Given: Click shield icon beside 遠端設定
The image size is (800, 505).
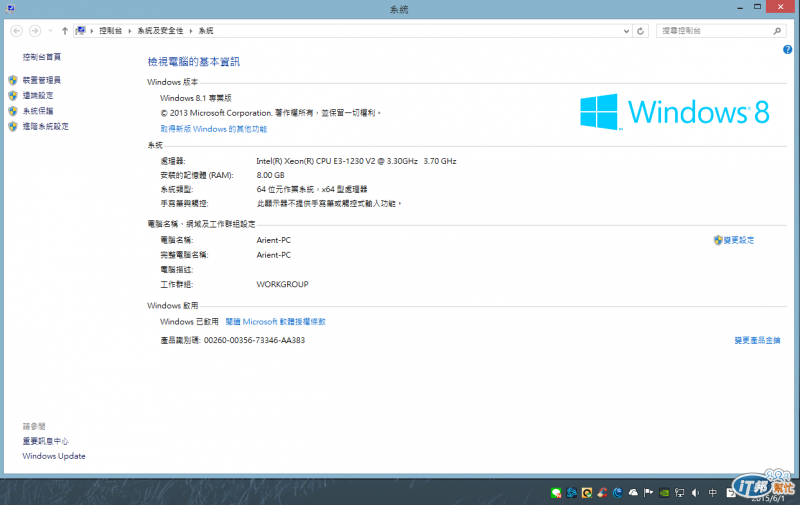Looking at the screenshot, I should 13,95.
